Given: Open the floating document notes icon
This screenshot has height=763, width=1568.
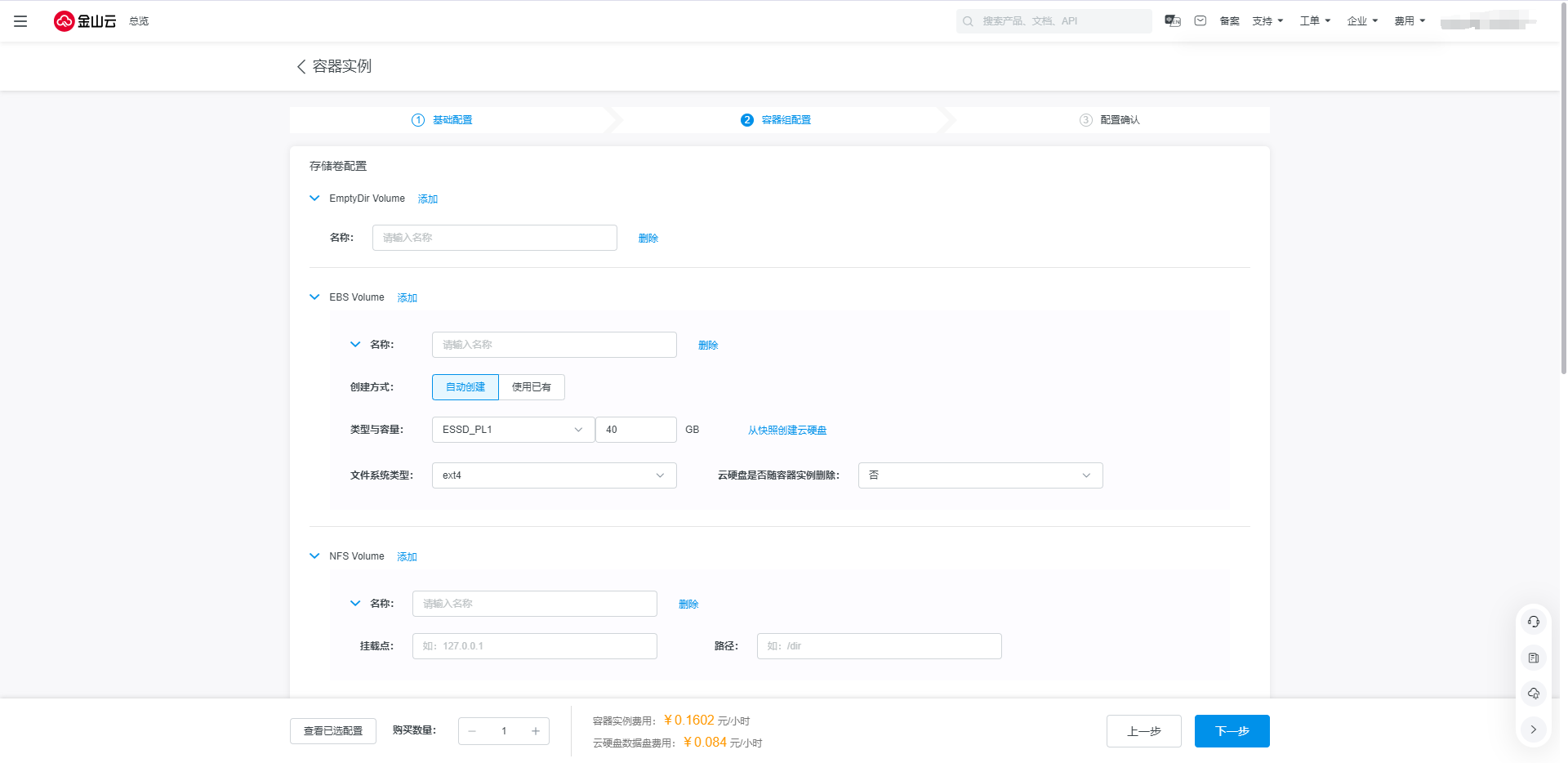Looking at the screenshot, I should (x=1533, y=658).
